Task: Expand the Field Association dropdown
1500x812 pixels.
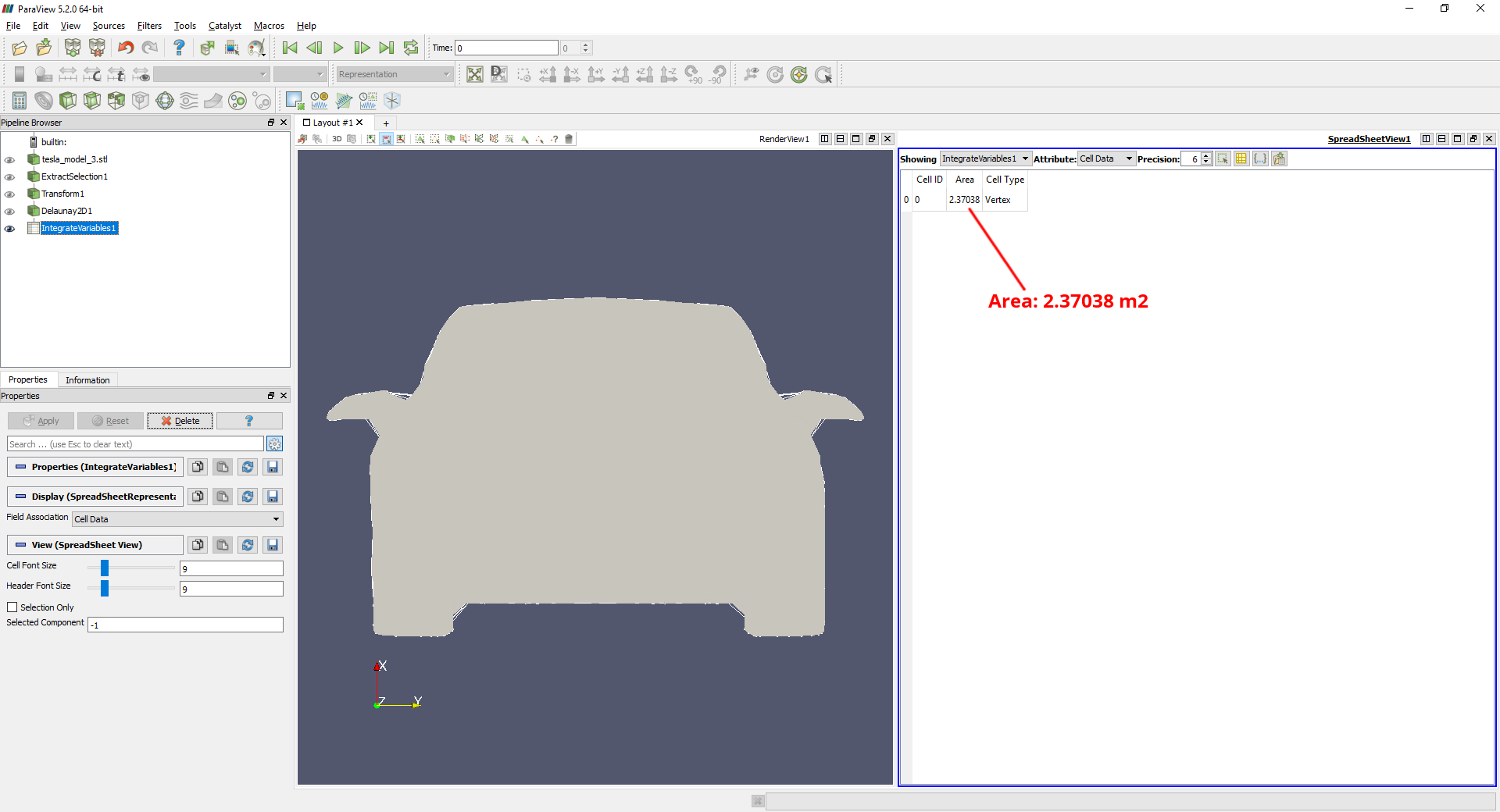Action: click(177, 519)
